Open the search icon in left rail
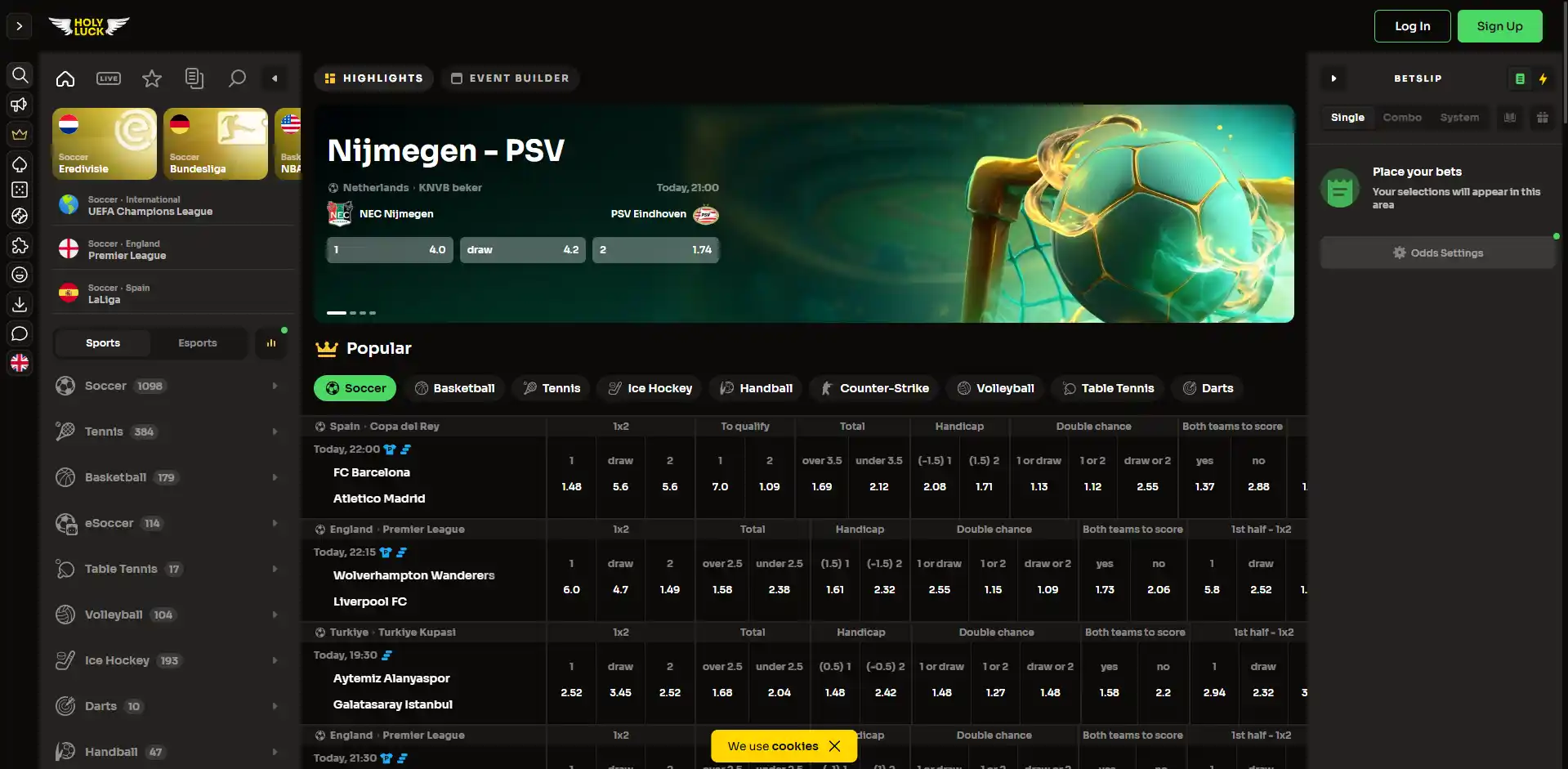The height and width of the screenshot is (769, 1568). tap(20, 75)
